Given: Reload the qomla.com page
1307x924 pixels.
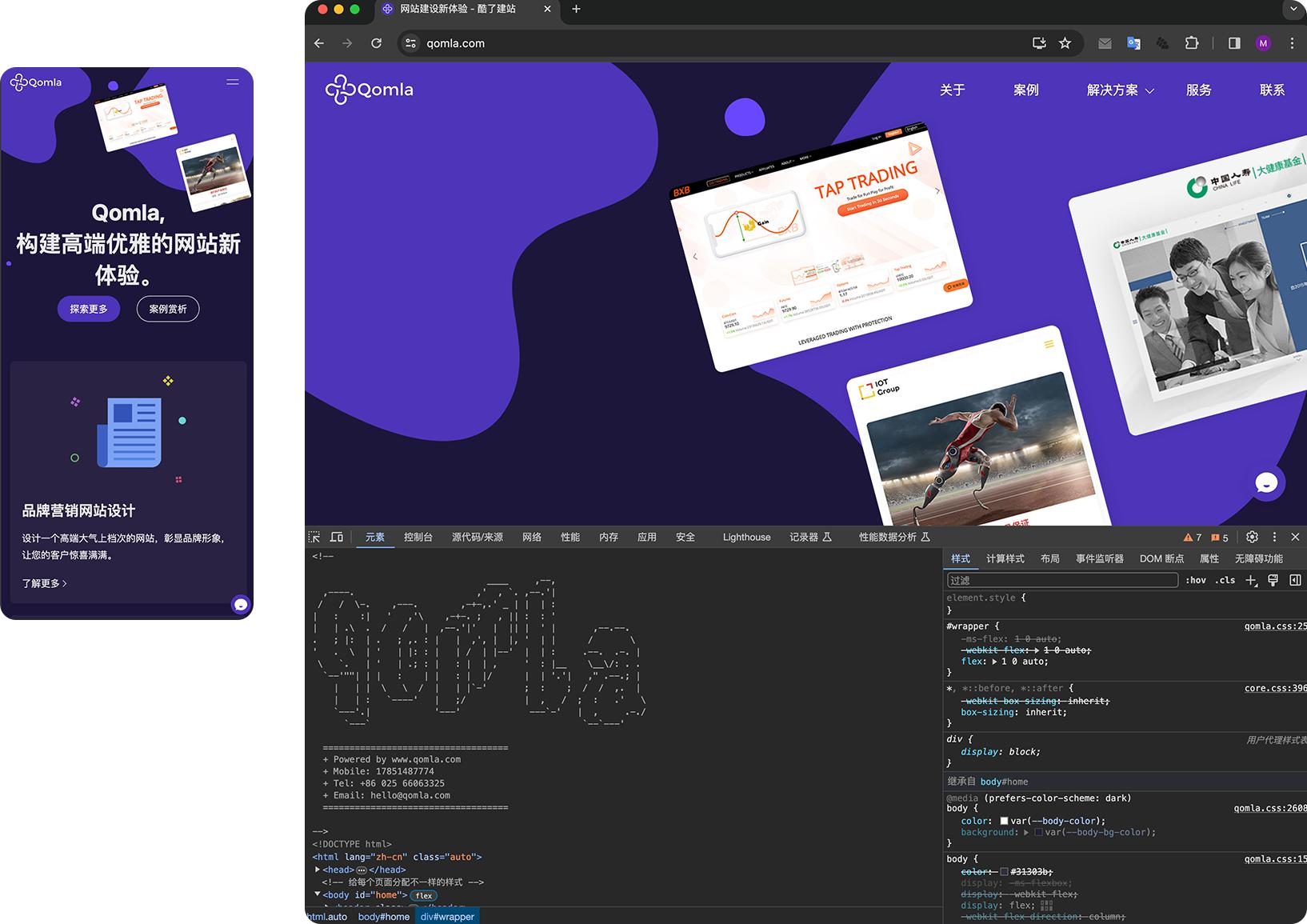Looking at the screenshot, I should coord(376,43).
